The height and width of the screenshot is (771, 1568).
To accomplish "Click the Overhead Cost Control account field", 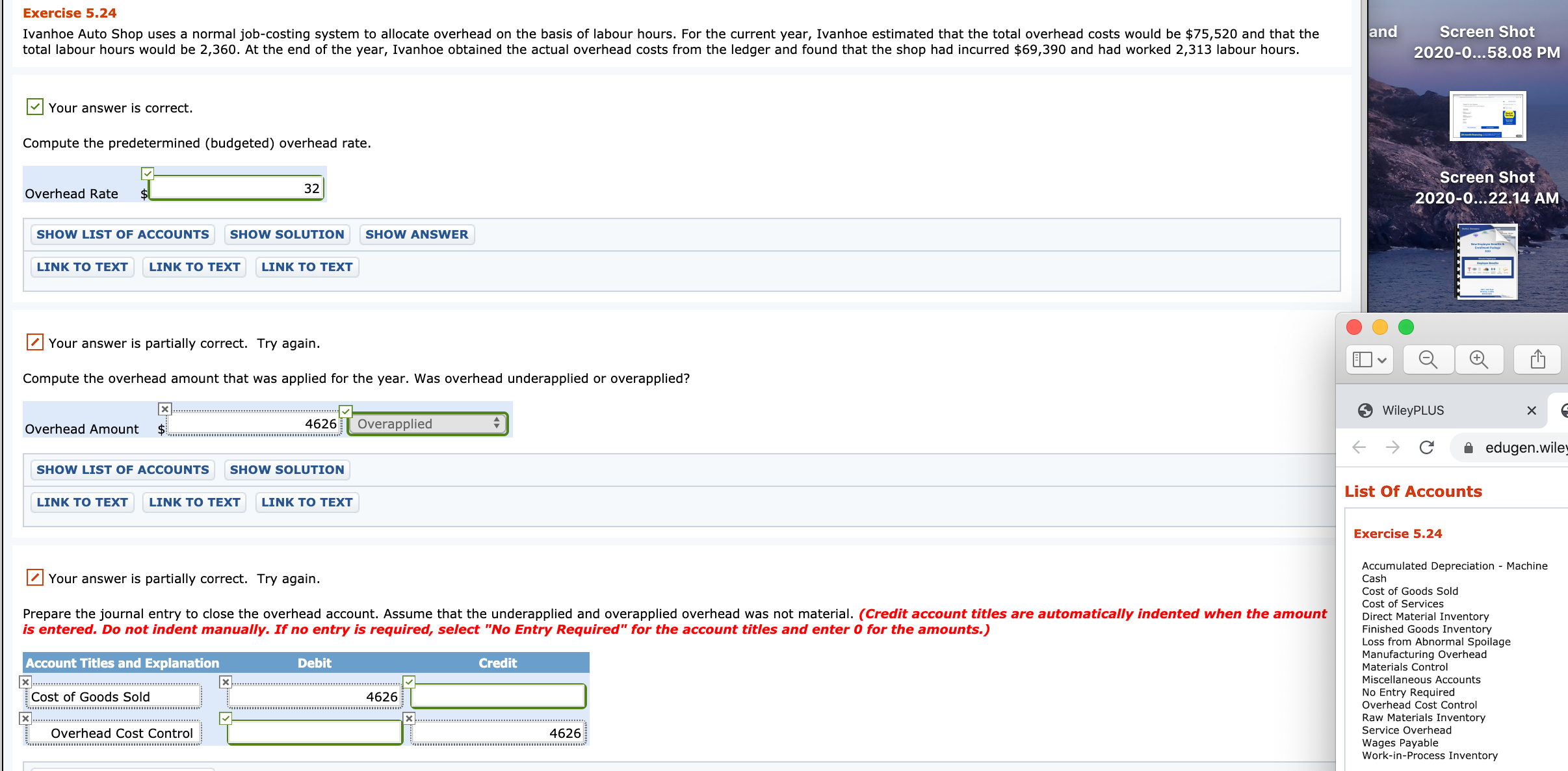I will pyautogui.click(x=114, y=733).
